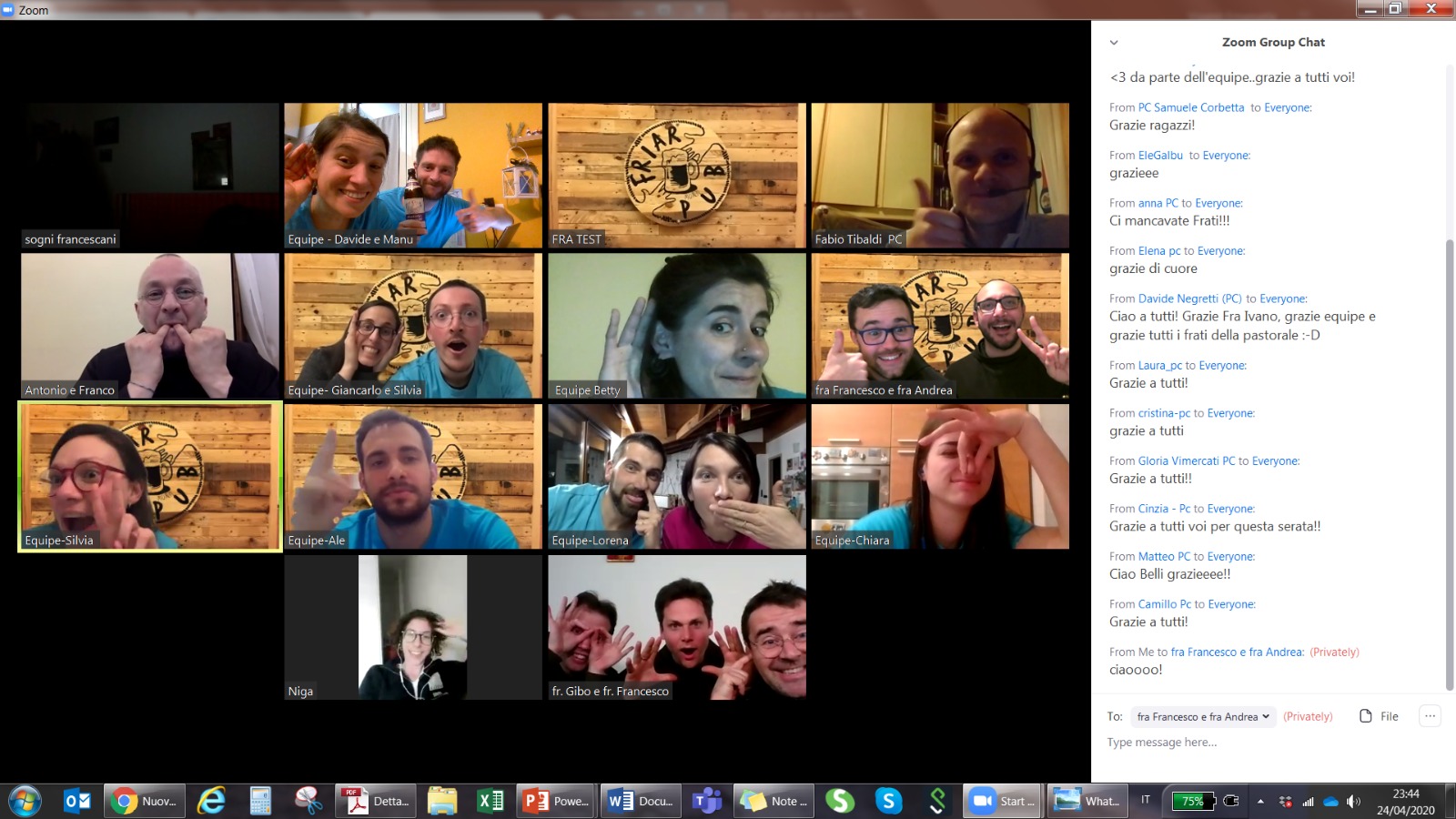1456x819 pixels.
Task: Click sender name 'Cinzia - Pc' in chat
Action: click(1164, 509)
